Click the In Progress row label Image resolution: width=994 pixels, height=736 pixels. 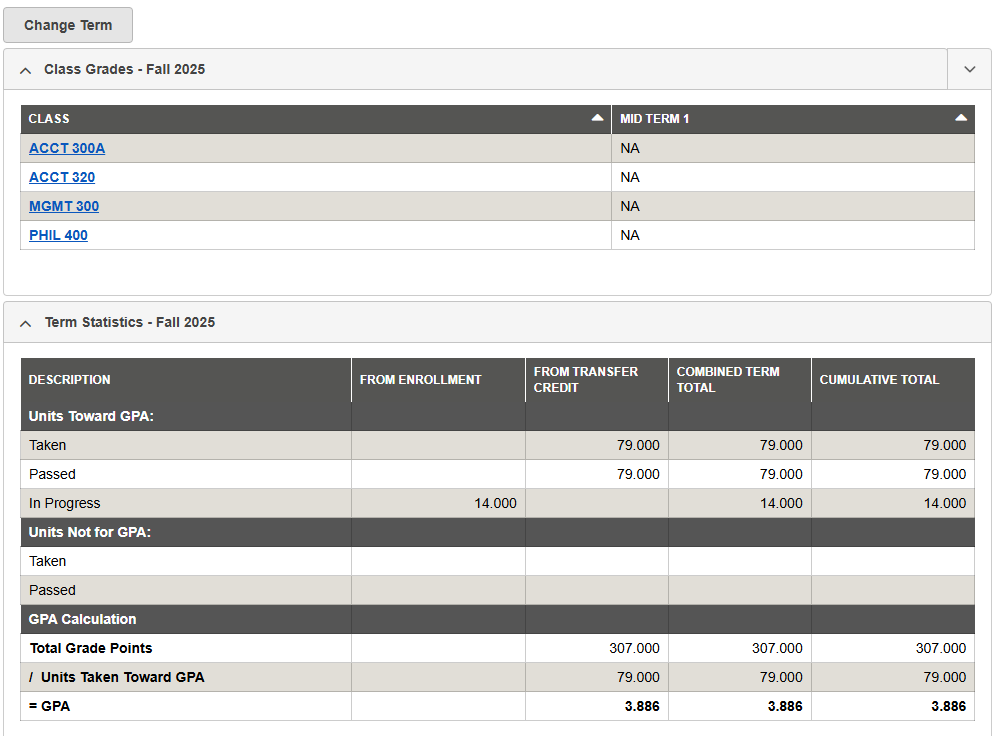click(65, 503)
